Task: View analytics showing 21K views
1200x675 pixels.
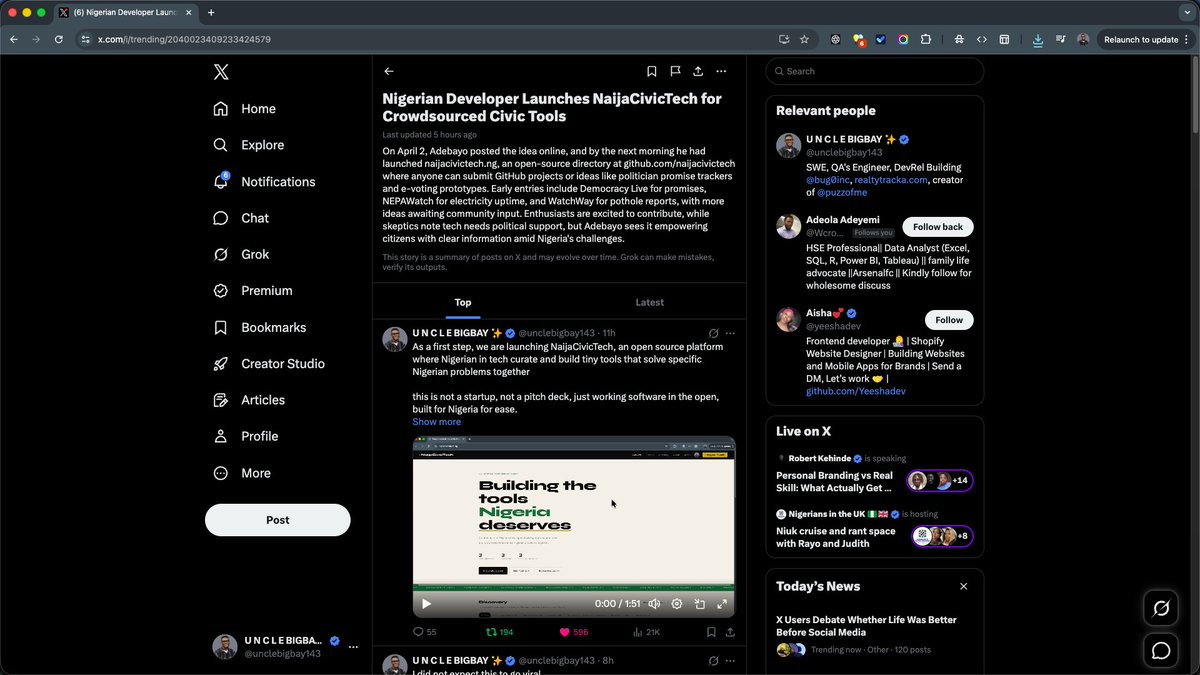Action: click(647, 632)
